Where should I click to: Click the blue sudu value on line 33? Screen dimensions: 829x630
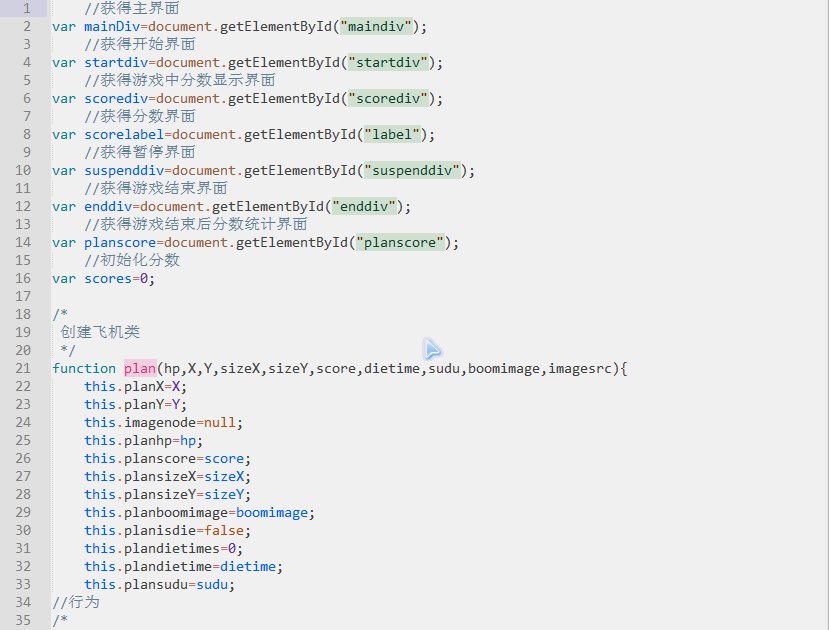212,585
